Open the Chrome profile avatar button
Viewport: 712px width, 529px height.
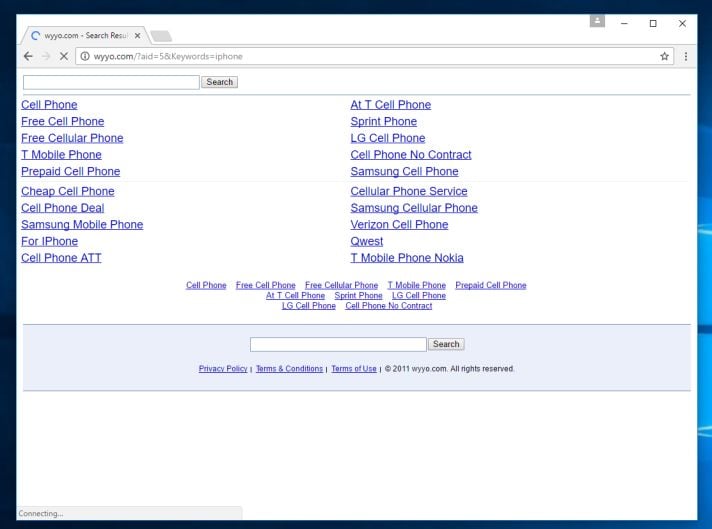(x=597, y=21)
